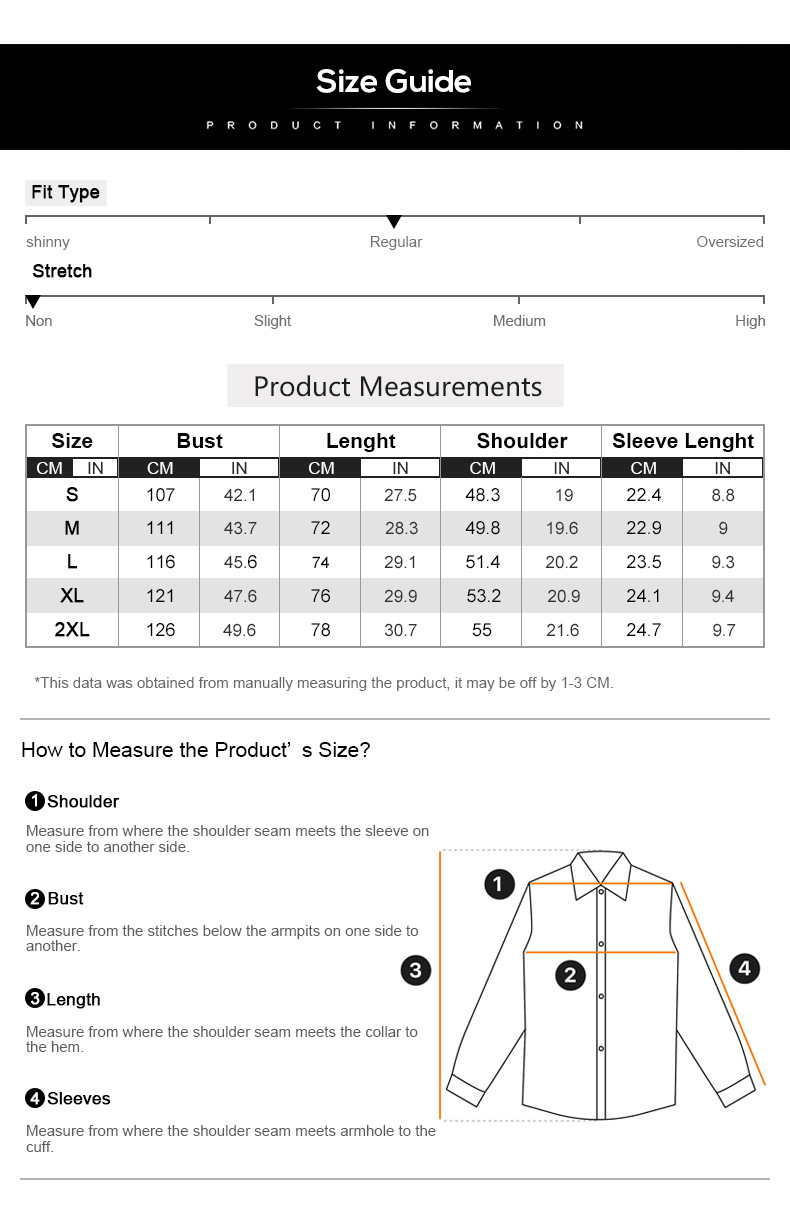
Task: Click the number 3 badge left of shirt
Action: click(x=416, y=969)
